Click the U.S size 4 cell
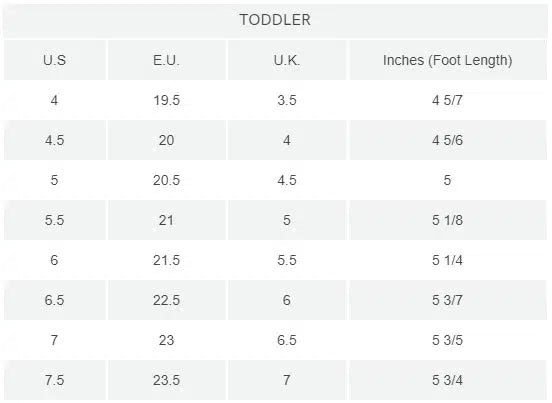Image resolution: width=552 pixels, height=403 pixels. [54, 100]
